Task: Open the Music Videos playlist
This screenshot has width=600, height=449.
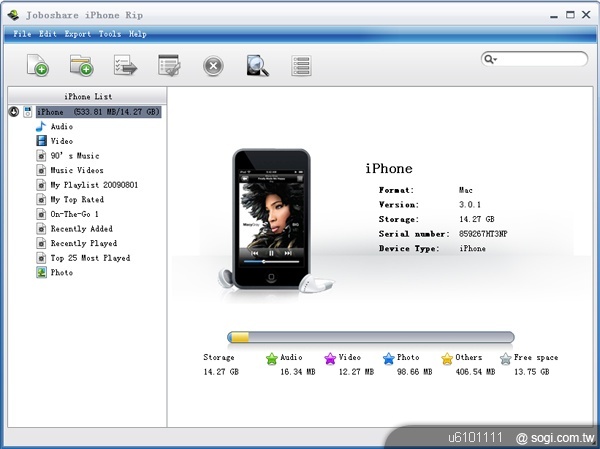Action: (77, 170)
